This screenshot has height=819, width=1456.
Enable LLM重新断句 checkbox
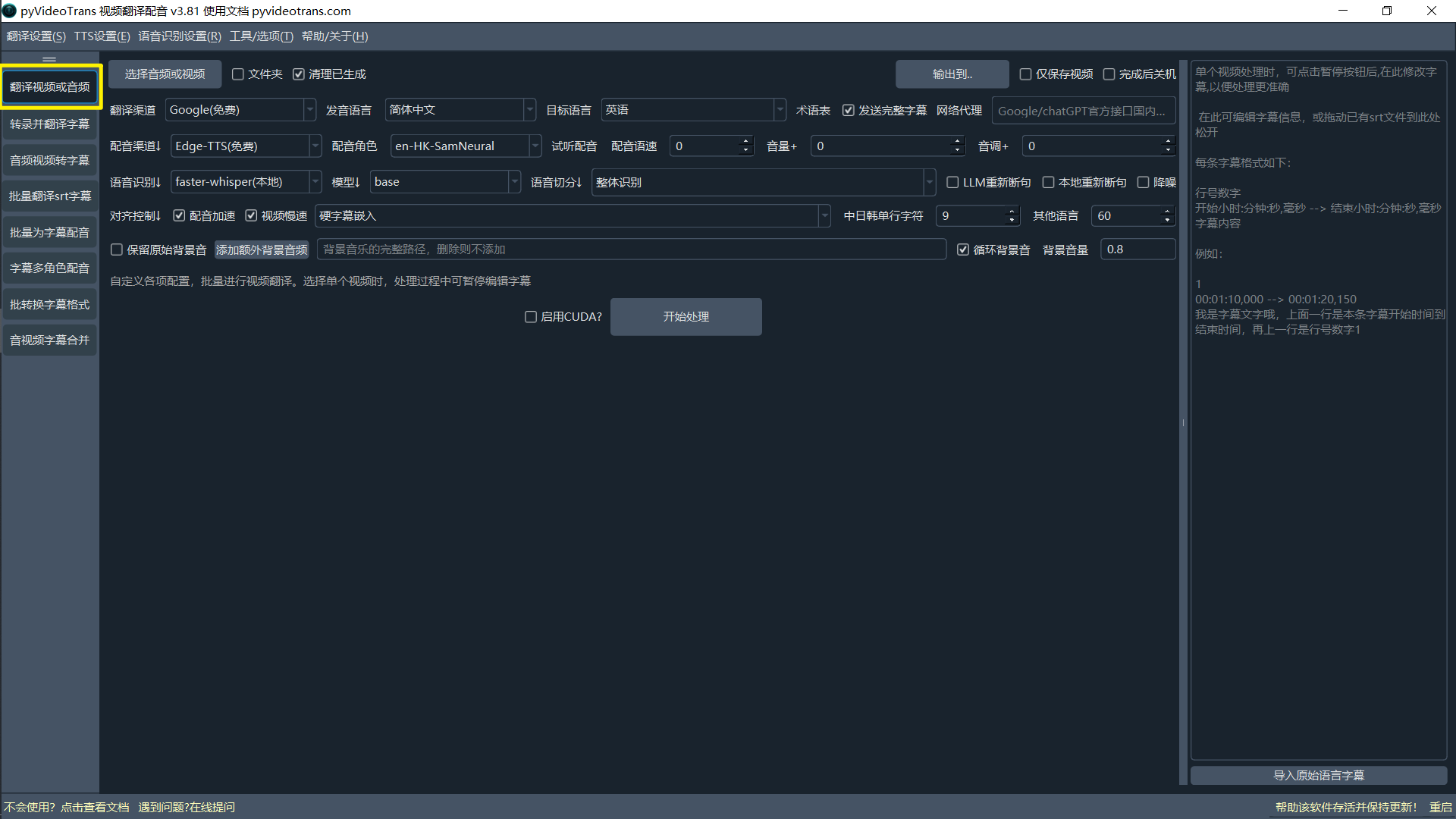(952, 182)
